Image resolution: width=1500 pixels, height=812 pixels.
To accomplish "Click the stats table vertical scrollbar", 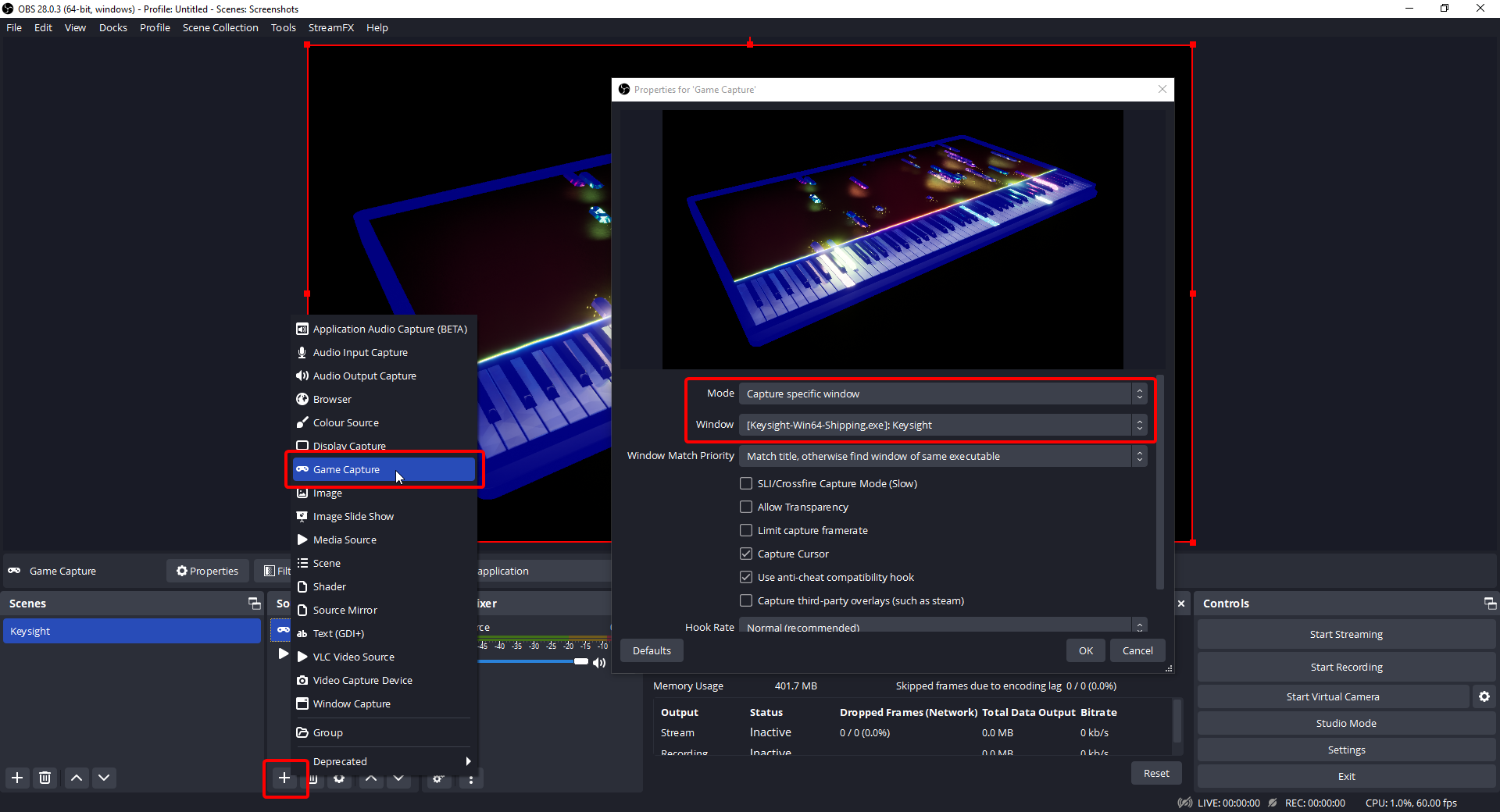I will click(1177, 721).
